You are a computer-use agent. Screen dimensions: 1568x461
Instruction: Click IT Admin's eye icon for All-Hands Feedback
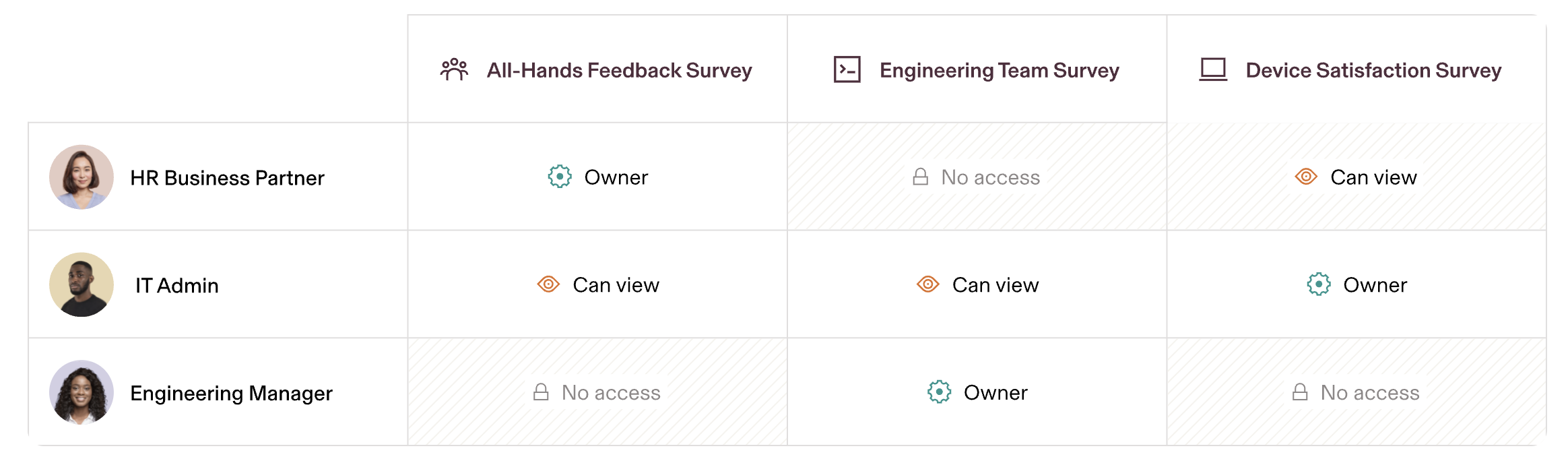click(x=548, y=284)
